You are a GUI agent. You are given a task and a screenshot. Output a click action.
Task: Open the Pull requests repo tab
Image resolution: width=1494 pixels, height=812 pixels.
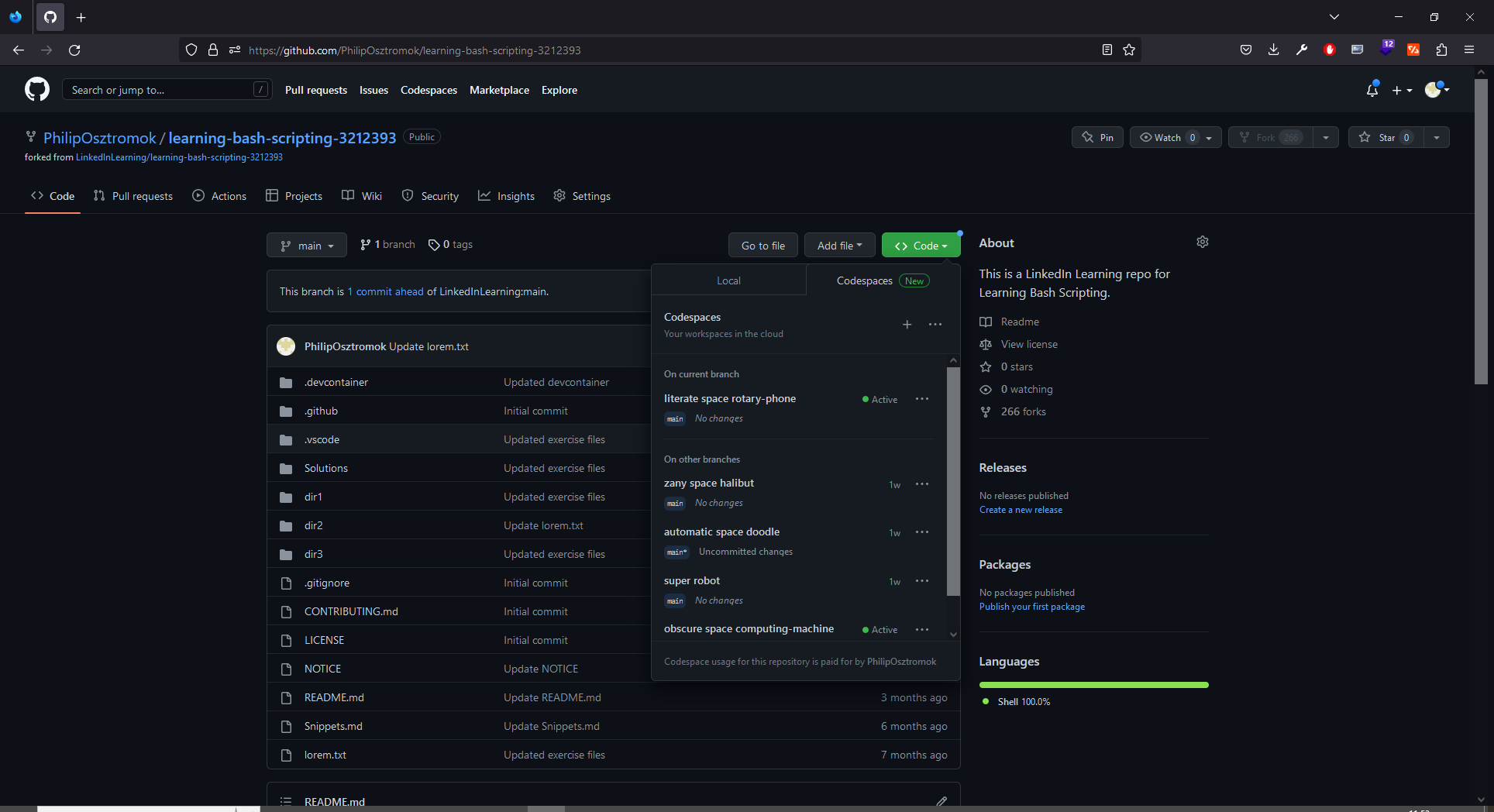point(133,196)
